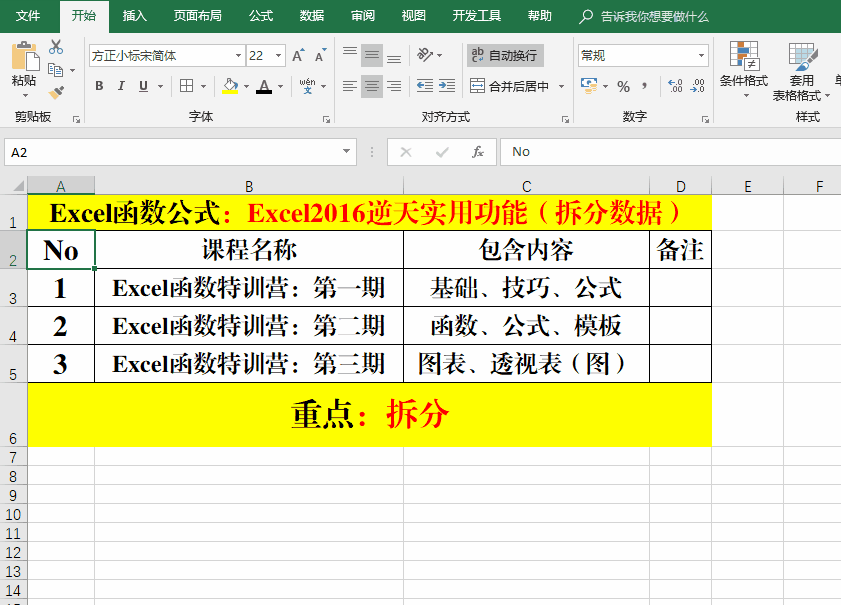Open the 公式 ribbon tab
841x605 pixels.
[260, 16]
